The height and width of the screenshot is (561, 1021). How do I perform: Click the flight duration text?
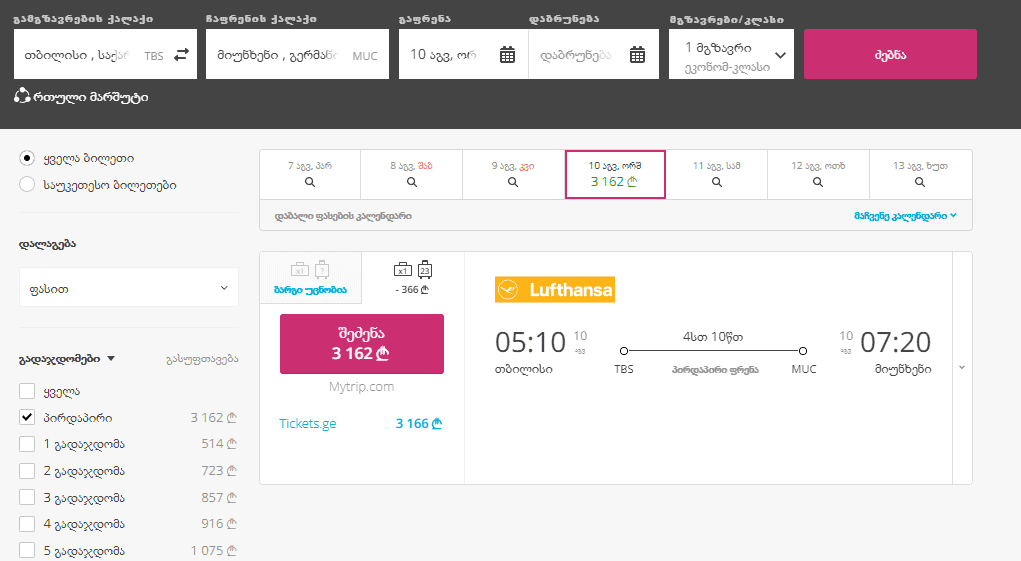pyautogui.click(x=712, y=337)
